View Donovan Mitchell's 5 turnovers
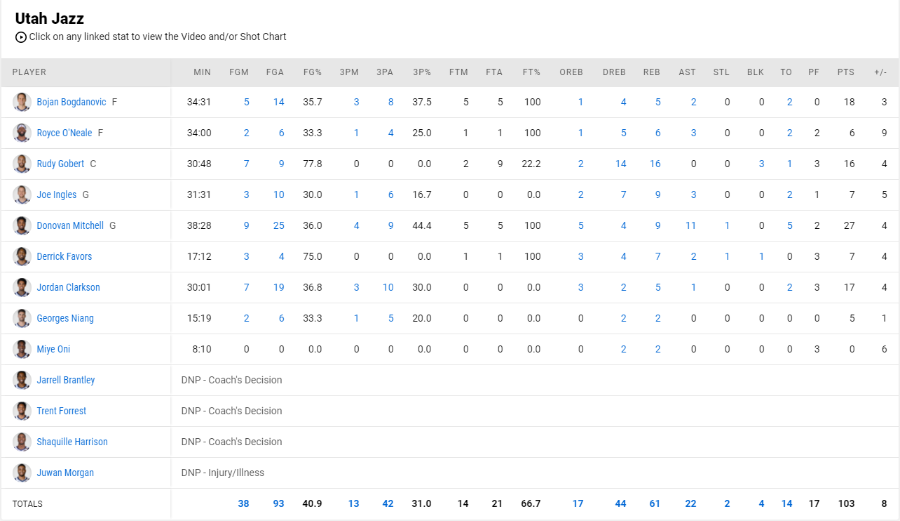The height and width of the screenshot is (521, 900). pos(790,225)
